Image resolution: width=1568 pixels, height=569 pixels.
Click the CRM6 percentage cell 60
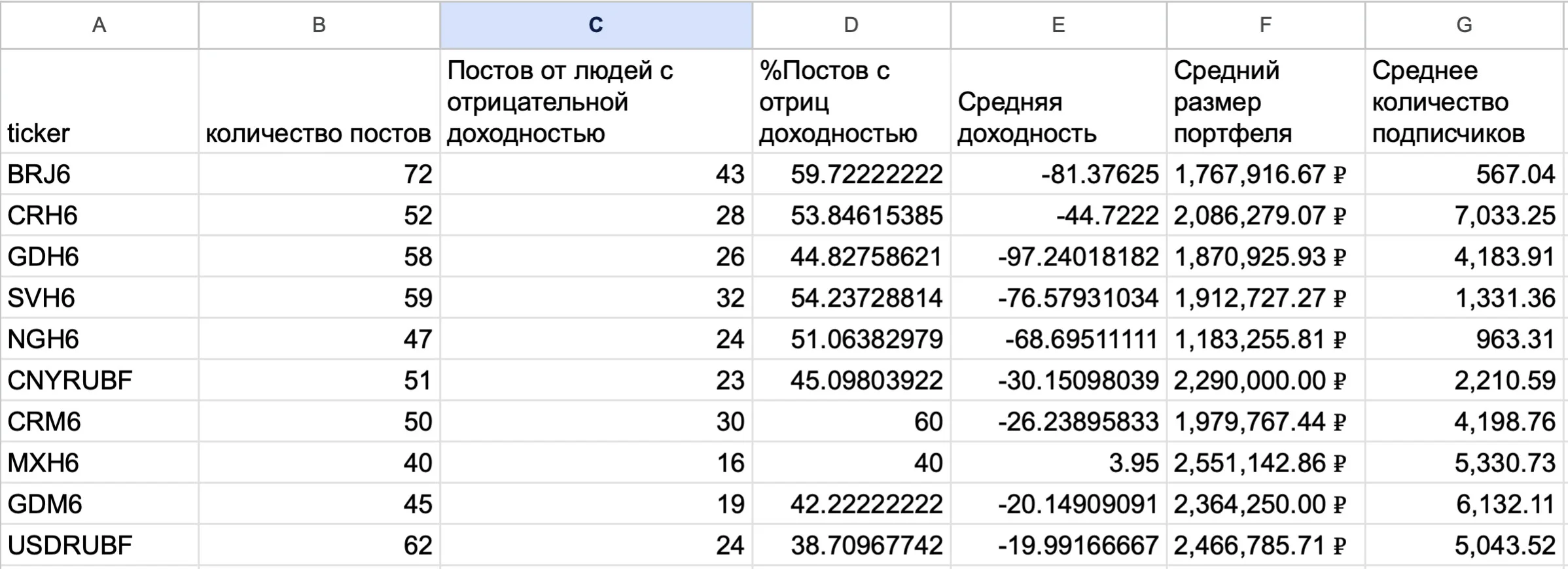tap(852, 421)
